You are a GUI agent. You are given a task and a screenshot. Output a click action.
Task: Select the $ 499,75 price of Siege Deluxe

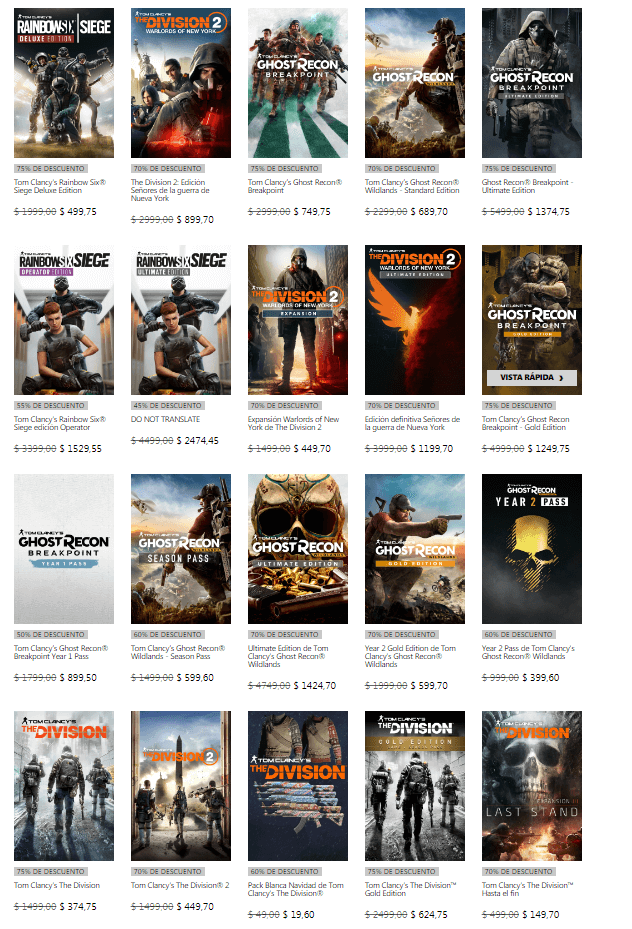tap(79, 212)
